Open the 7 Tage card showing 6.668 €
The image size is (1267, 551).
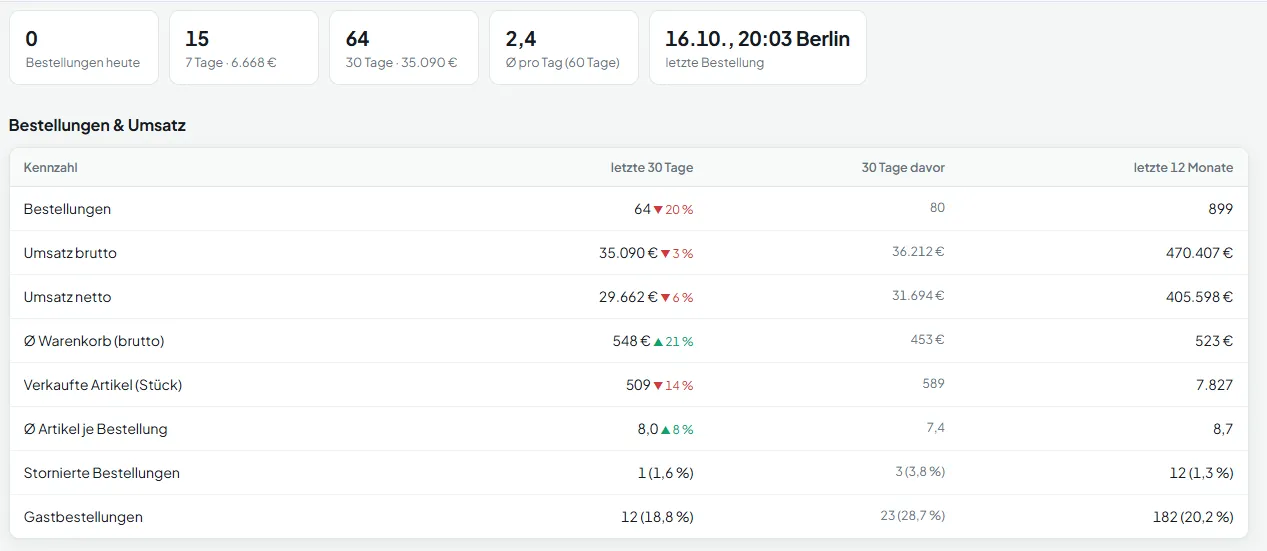coord(244,47)
